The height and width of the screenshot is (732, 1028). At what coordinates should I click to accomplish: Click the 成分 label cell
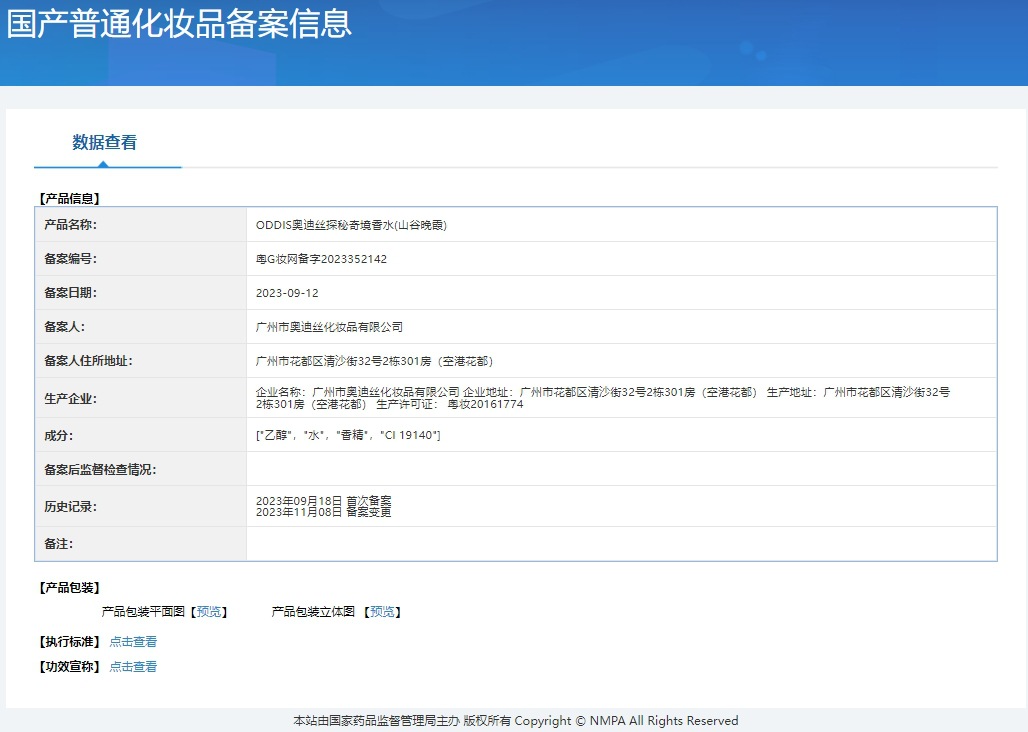point(140,435)
